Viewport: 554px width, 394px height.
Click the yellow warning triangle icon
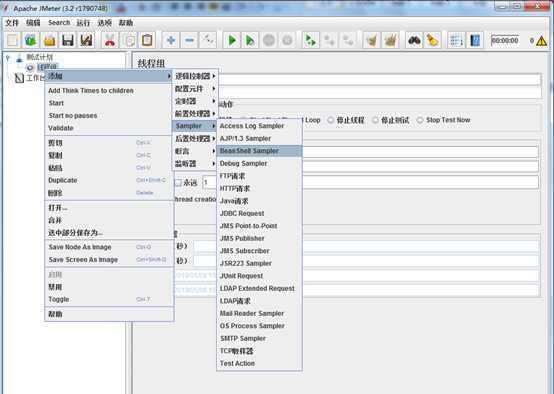[x=541, y=41]
